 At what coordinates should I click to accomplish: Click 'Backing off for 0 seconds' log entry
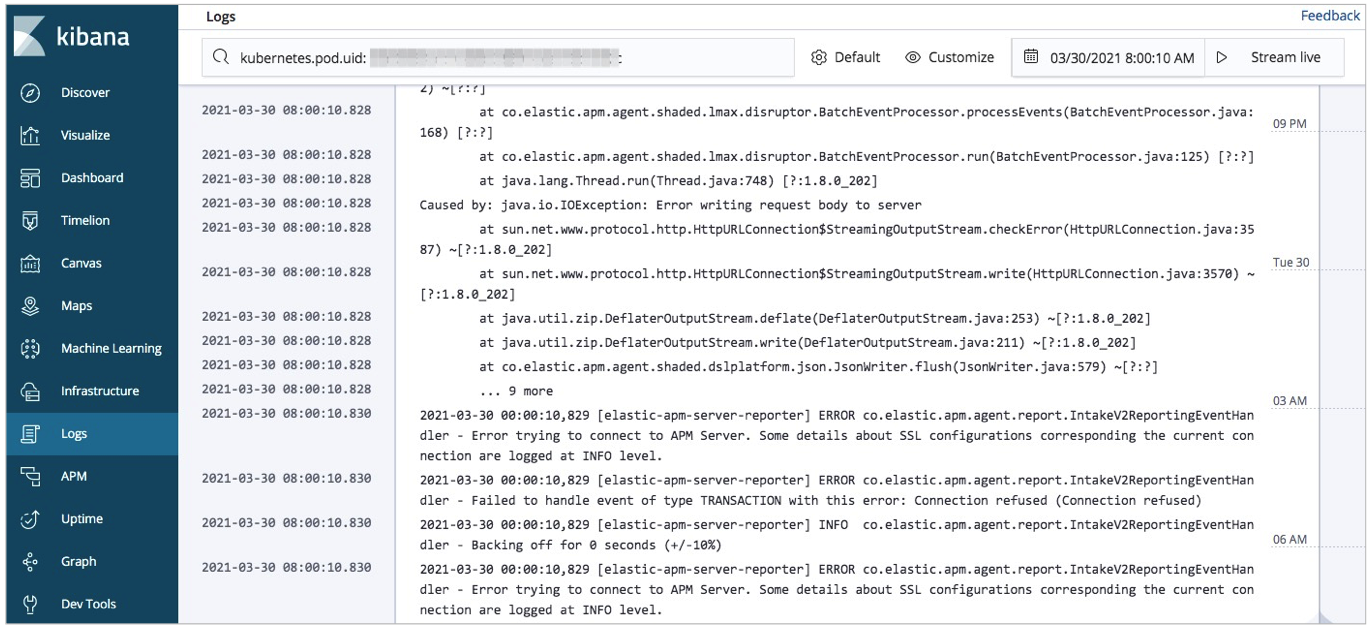tap(837, 535)
